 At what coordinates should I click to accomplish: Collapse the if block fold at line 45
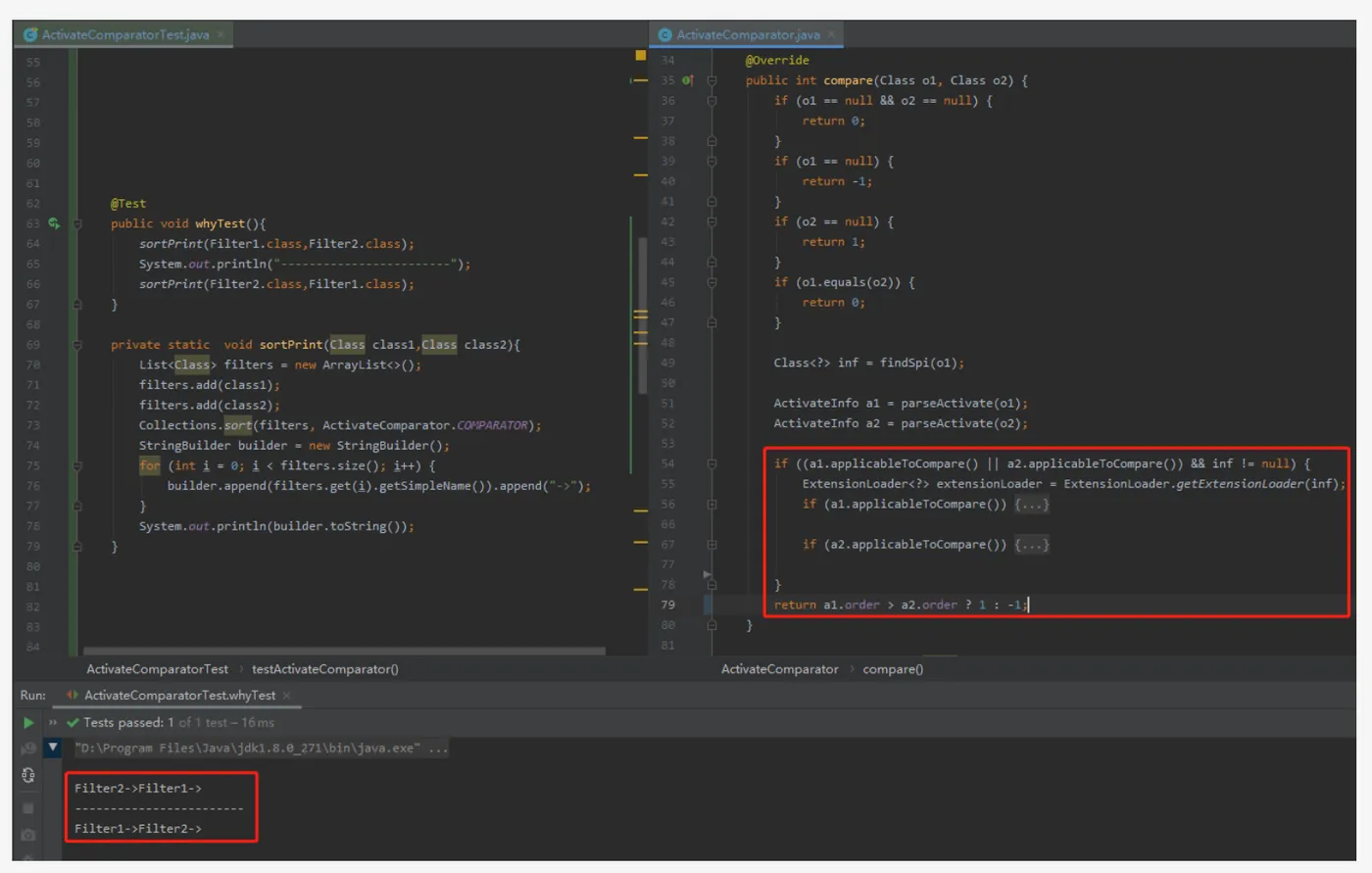pyautogui.click(x=712, y=282)
